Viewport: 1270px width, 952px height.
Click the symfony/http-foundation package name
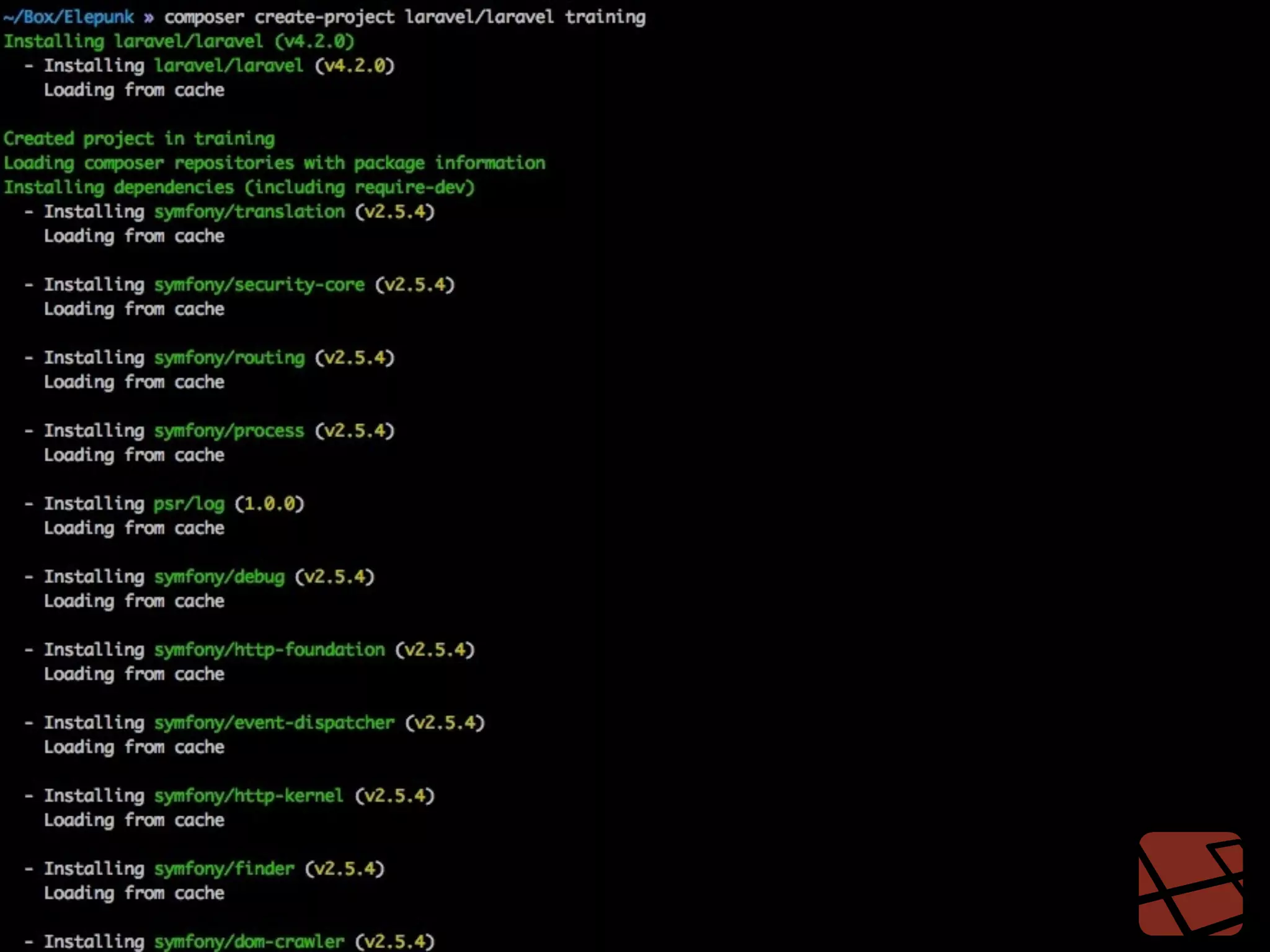pyautogui.click(x=269, y=650)
